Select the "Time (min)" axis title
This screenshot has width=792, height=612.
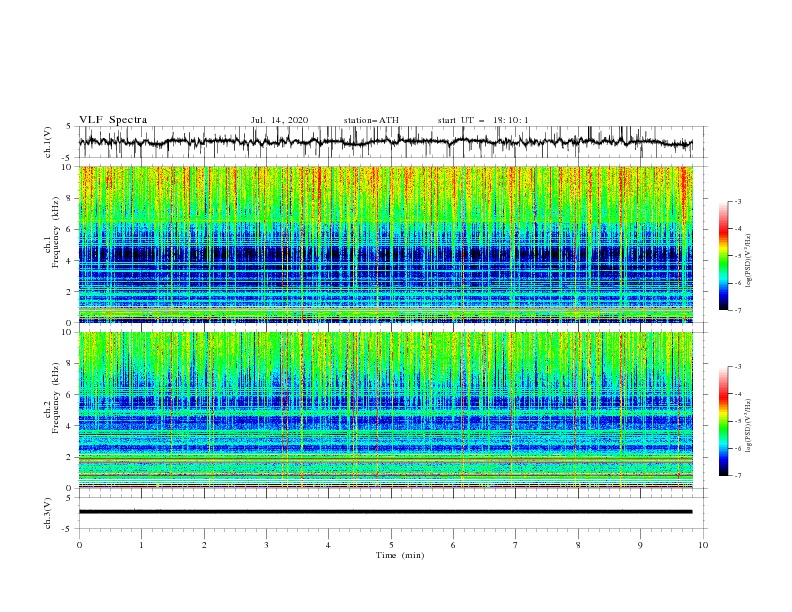click(400, 555)
